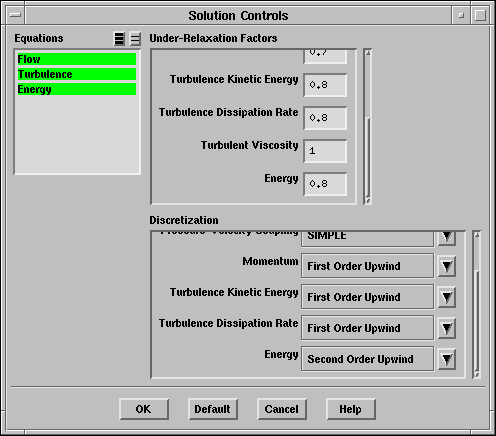Select all equations icon
Viewport: 496px width, 436px height.
click(119, 39)
